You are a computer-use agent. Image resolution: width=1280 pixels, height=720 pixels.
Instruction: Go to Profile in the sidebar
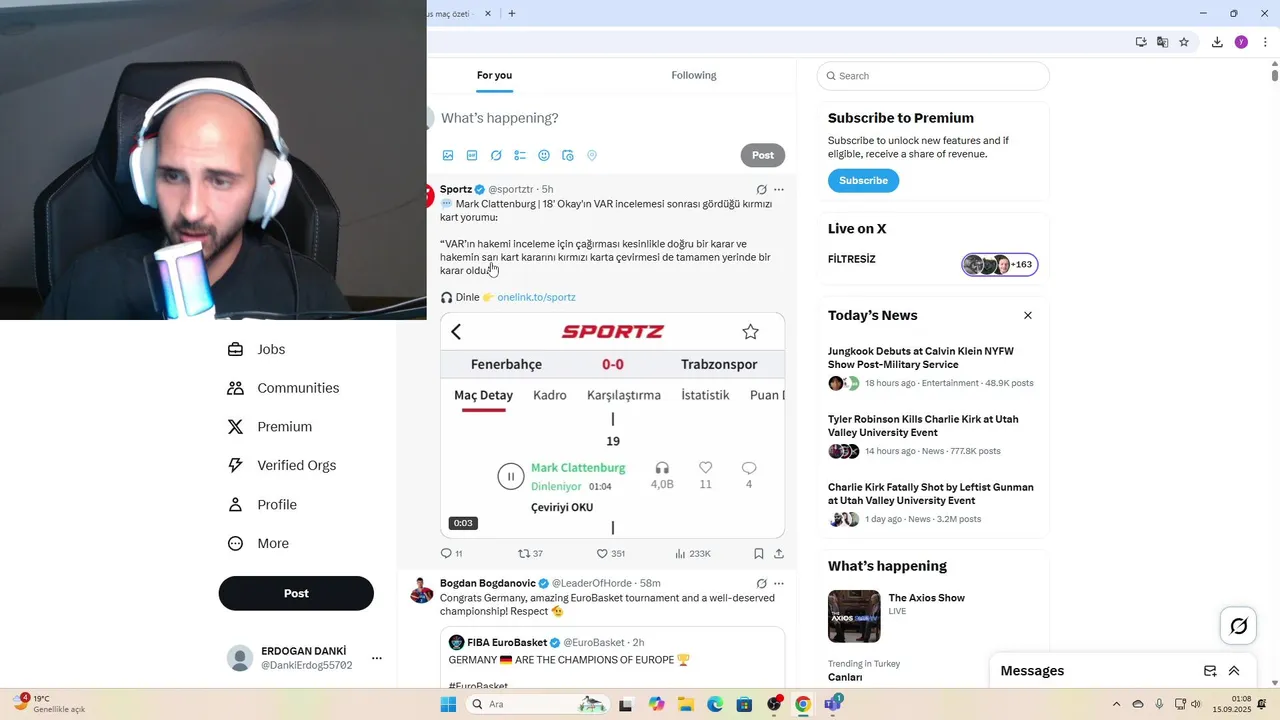261,505
